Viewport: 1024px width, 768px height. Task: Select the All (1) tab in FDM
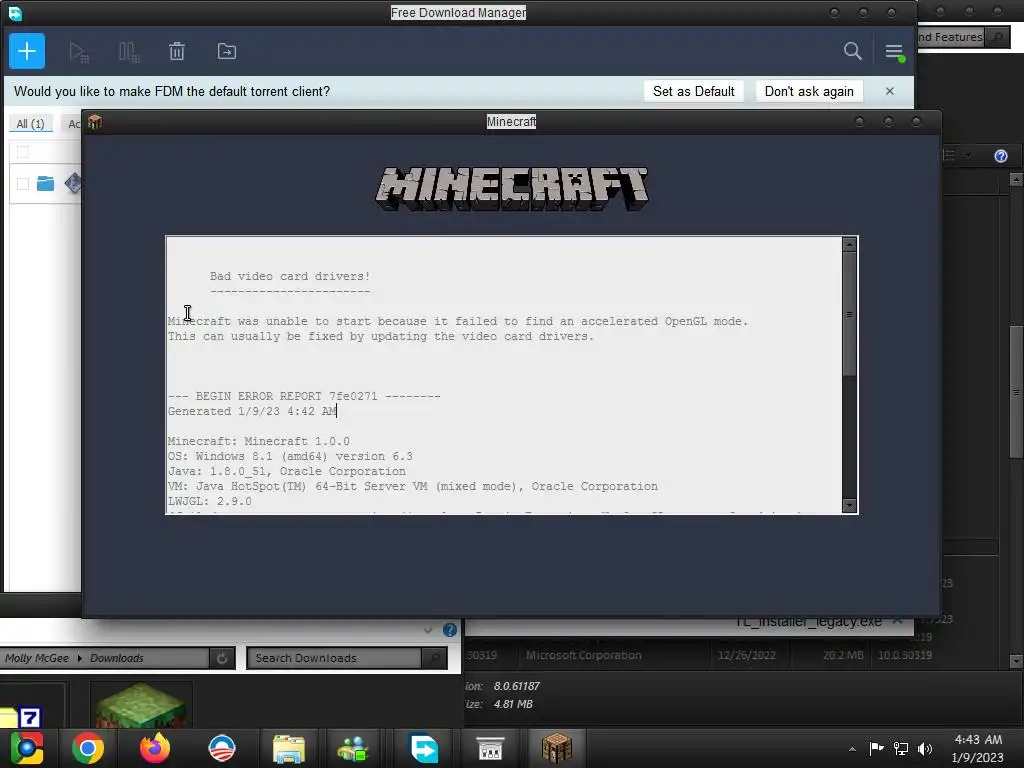pyautogui.click(x=30, y=124)
